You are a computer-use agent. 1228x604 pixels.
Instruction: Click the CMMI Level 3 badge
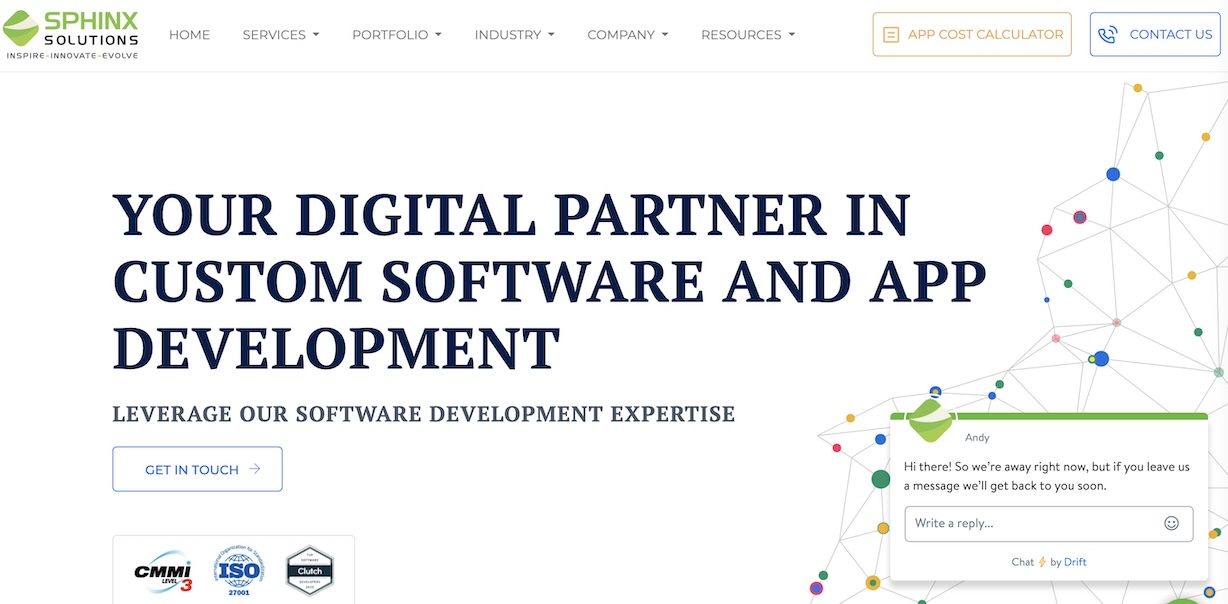tap(163, 571)
